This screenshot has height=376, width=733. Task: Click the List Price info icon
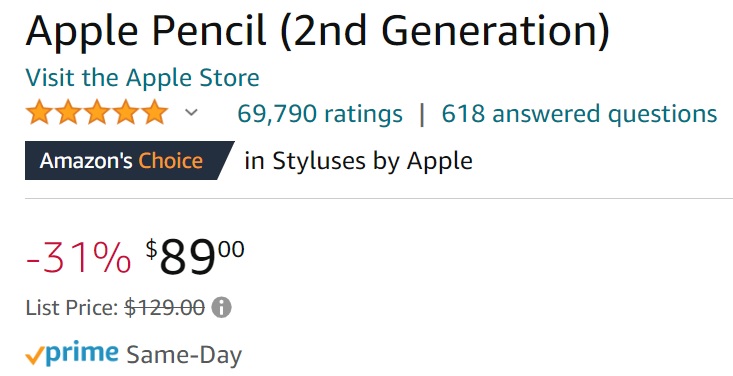tap(221, 308)
